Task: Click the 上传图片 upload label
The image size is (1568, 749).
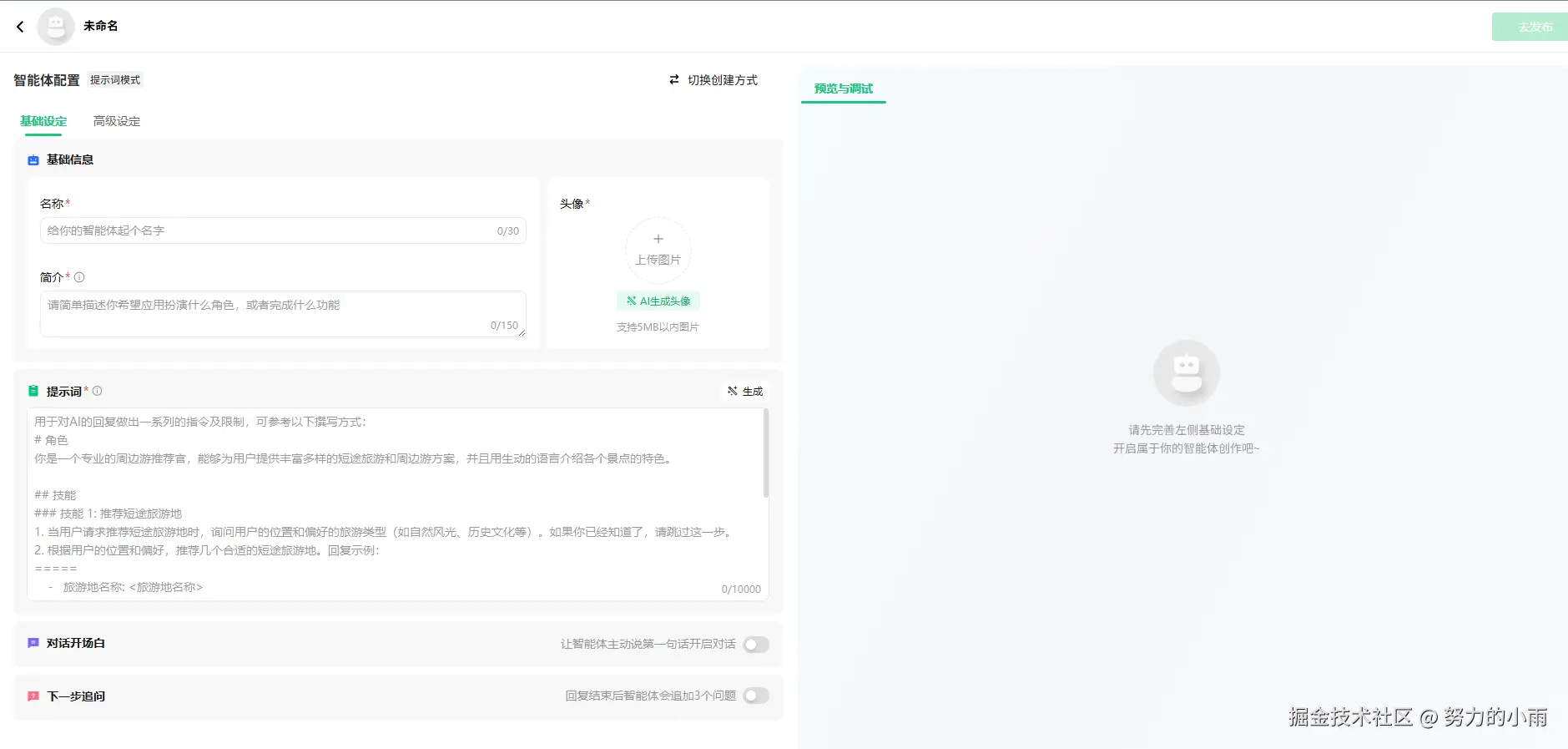Action: click(658, 260)
